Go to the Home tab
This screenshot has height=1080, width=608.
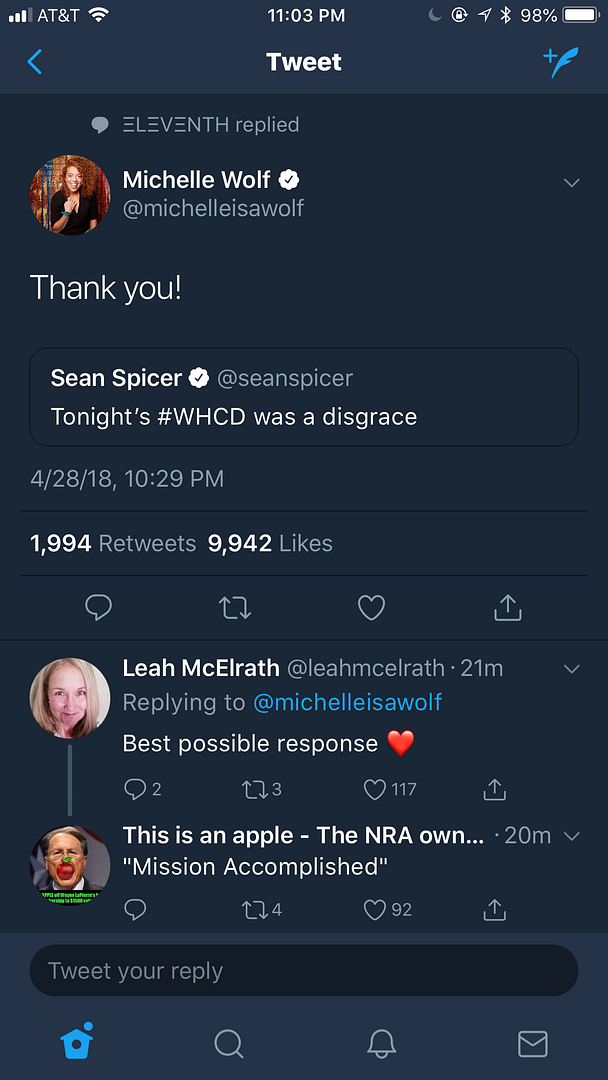pyautogui.click(x=77, y=1043)
